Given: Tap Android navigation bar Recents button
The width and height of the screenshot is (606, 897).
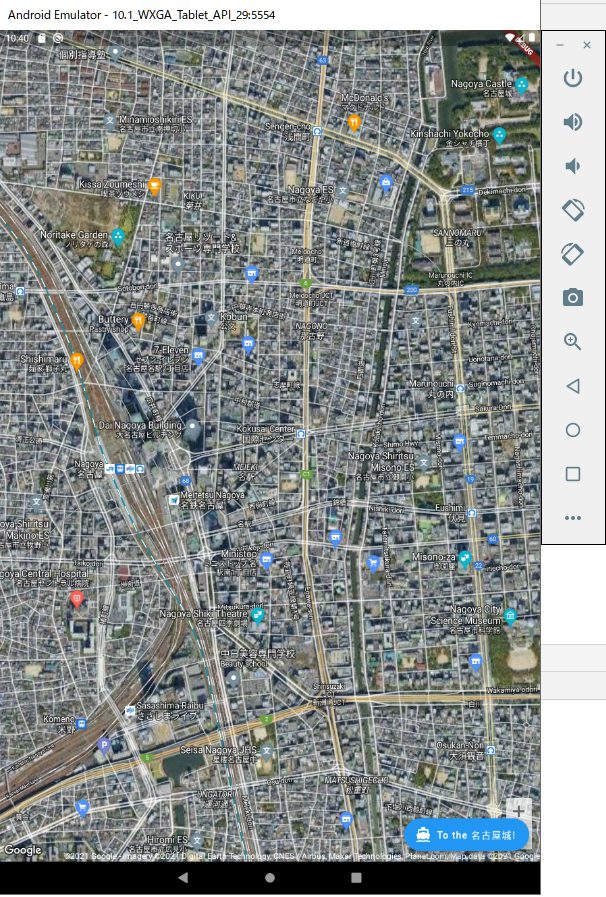Looking at the screenshot, I should pos(356,877).
